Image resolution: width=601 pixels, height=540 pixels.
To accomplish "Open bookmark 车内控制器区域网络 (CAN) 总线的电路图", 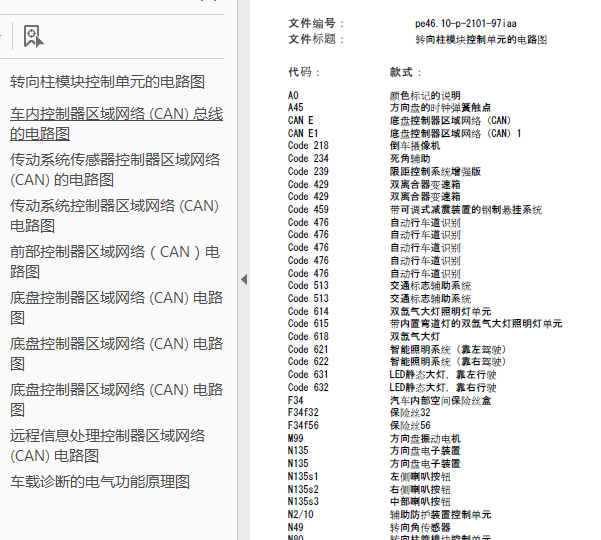I will [117, 124].
